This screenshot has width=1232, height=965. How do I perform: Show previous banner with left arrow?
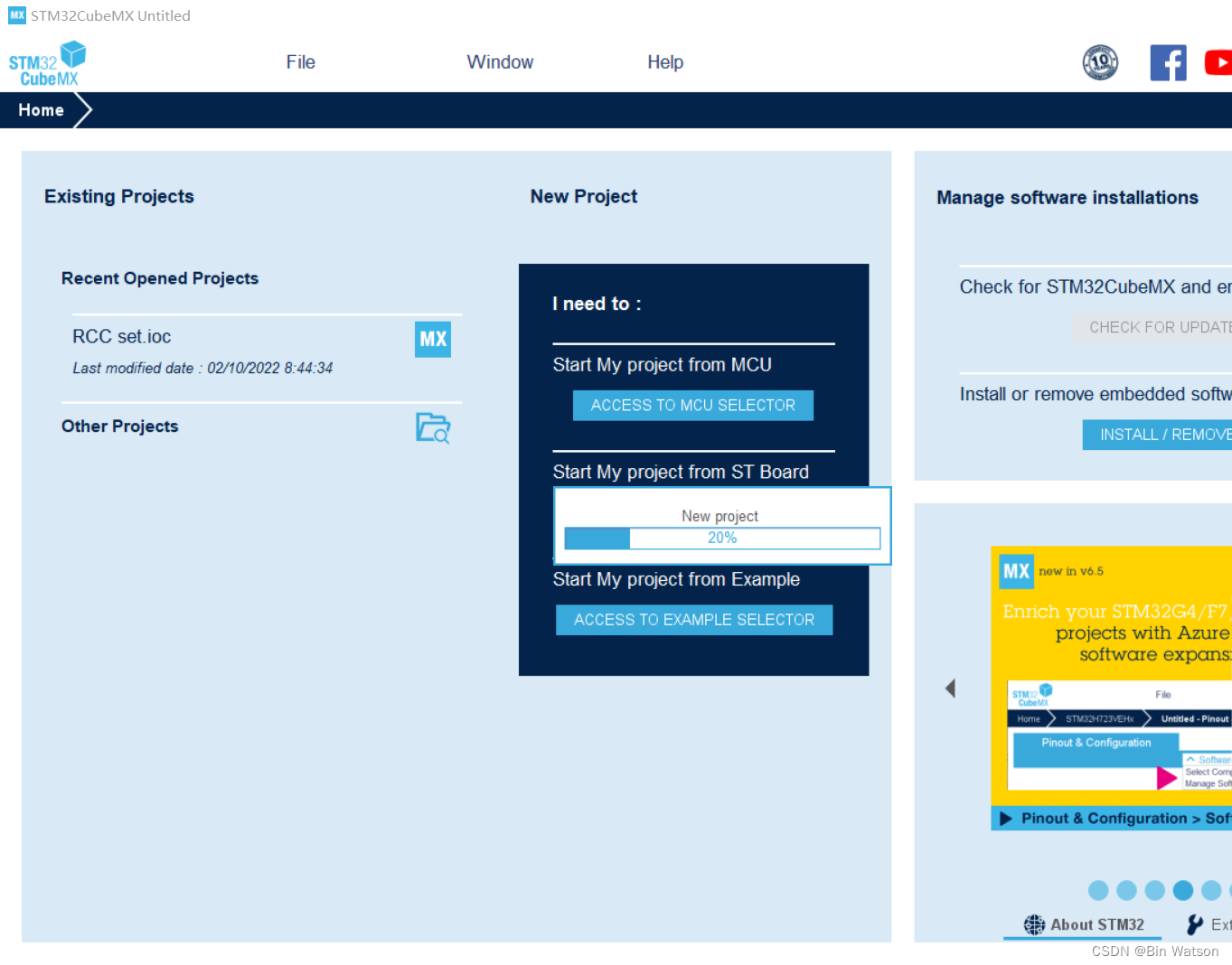950,689
